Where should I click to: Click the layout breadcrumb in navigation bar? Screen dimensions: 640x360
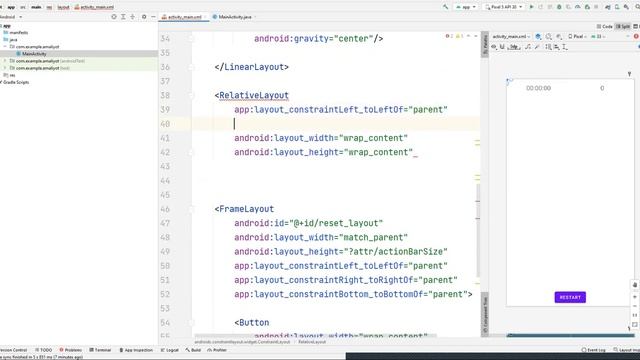[63, 7]
